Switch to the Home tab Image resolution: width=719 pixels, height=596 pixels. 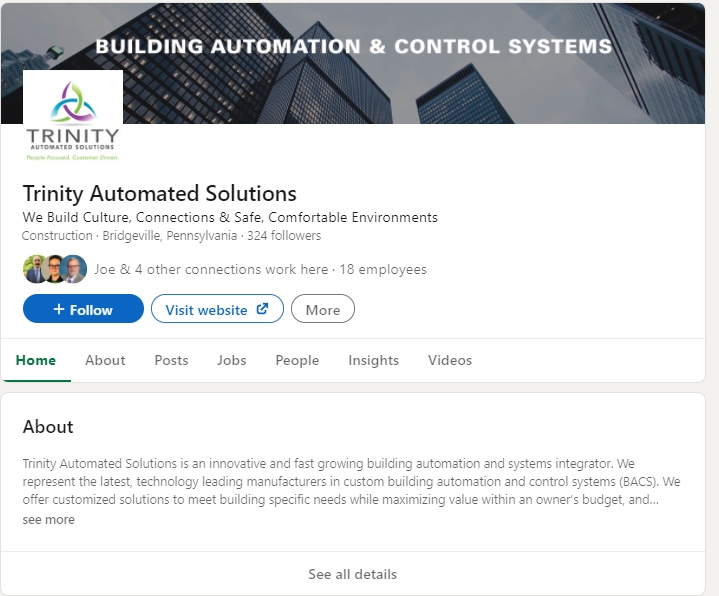tap(36, 360)
